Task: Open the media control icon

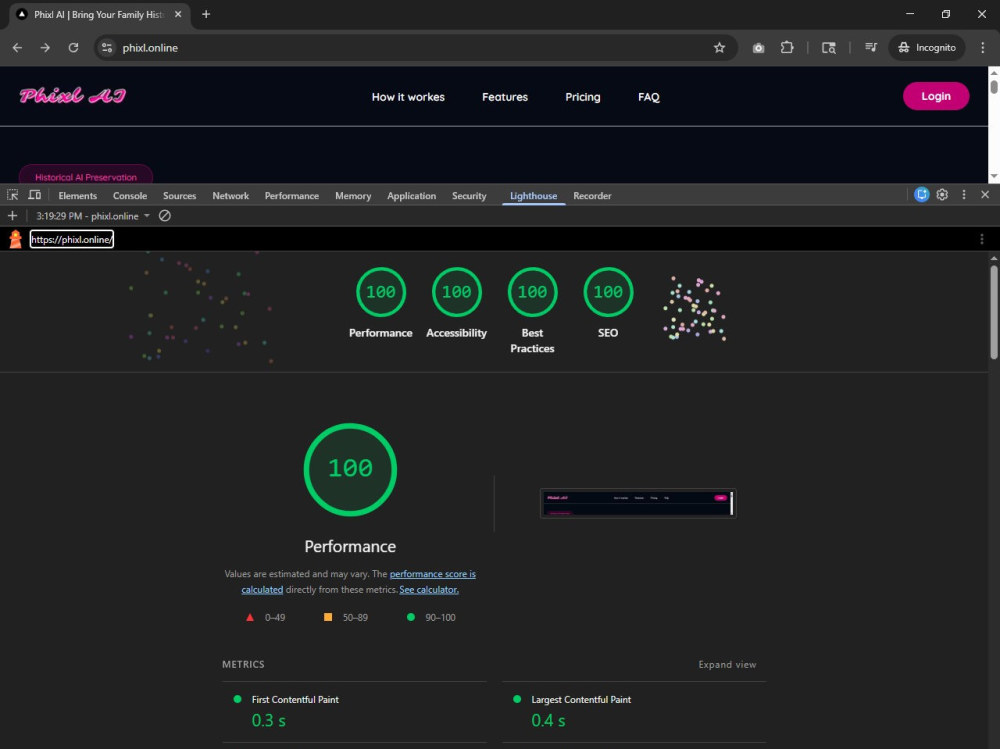Action: [871, 48]
